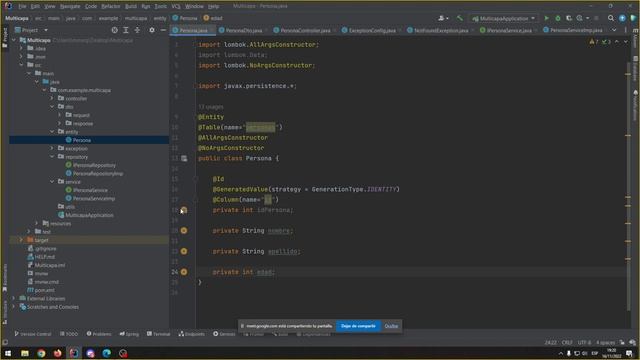The width and height of the screenshot is (640, 360).
Task: Expand the controller package
Action: point(52,98)
